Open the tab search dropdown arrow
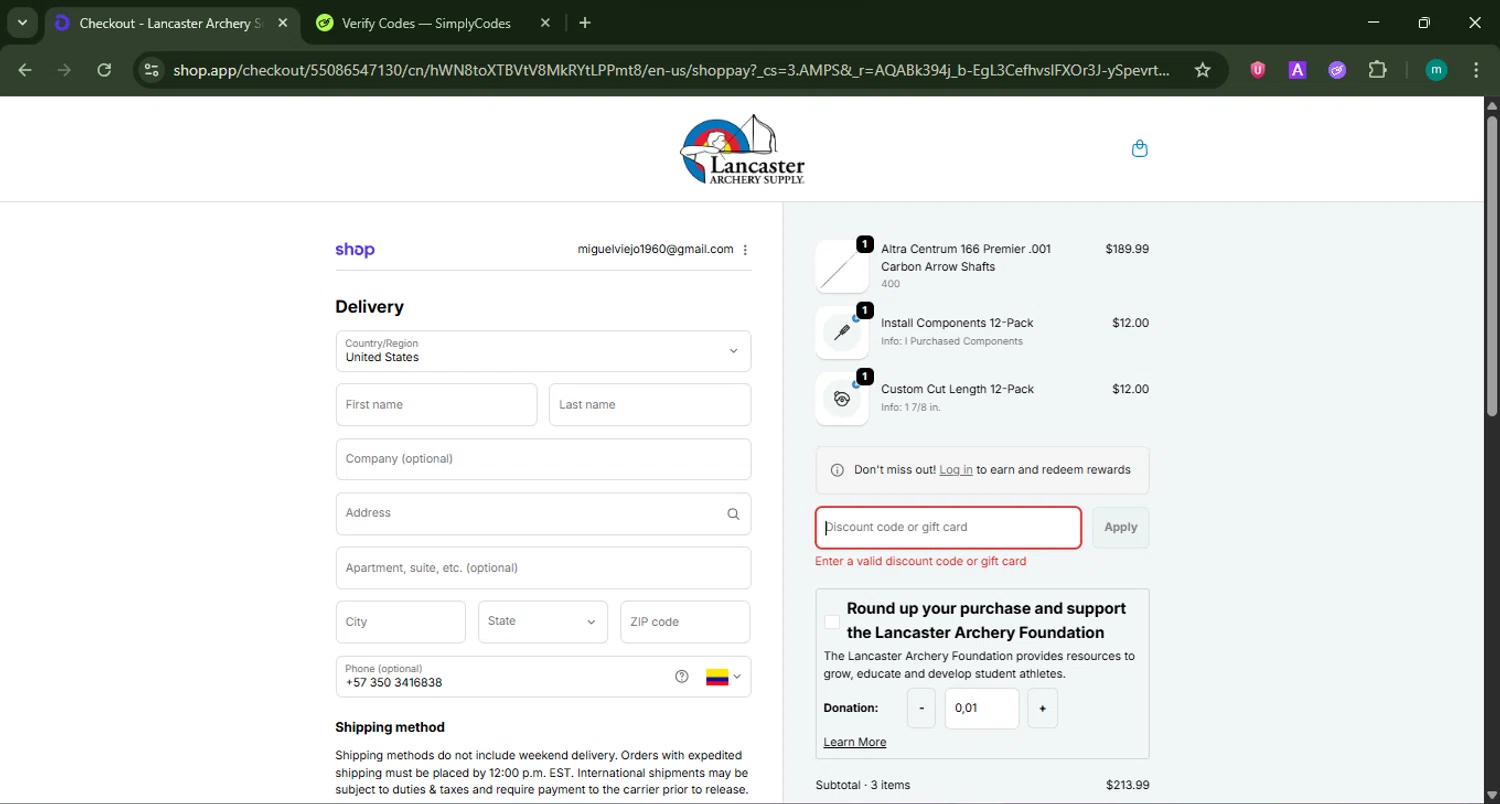1500x804 pixels. [x=22, y=23]
